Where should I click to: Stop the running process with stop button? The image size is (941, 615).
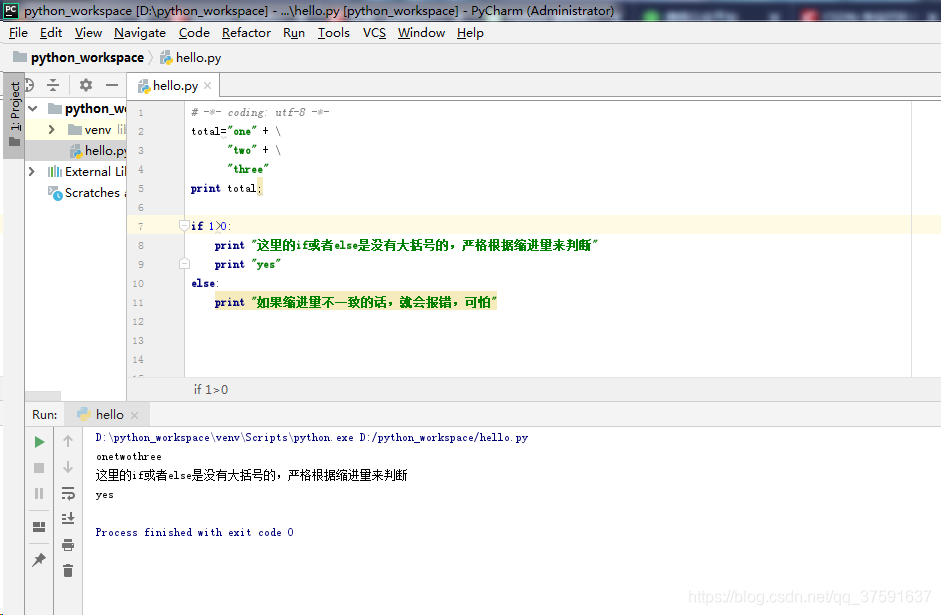click(39, 467)
